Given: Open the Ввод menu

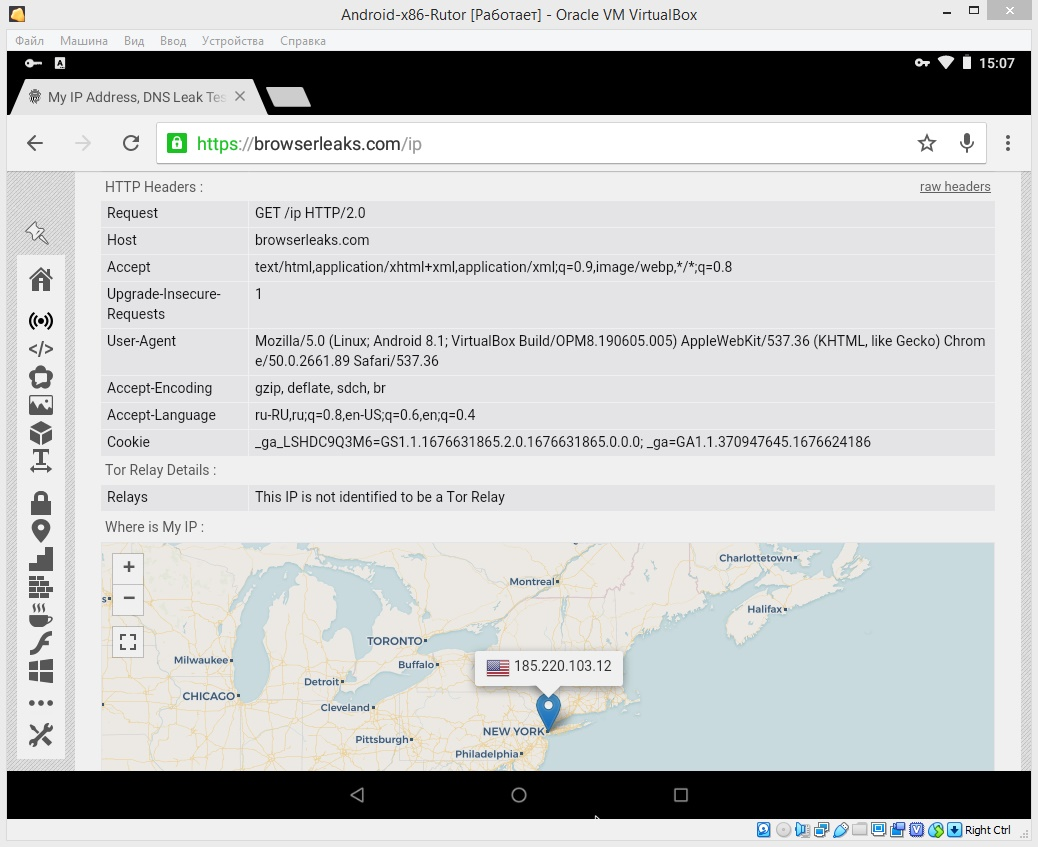Looking at the screenshot, I should [173, 41].
